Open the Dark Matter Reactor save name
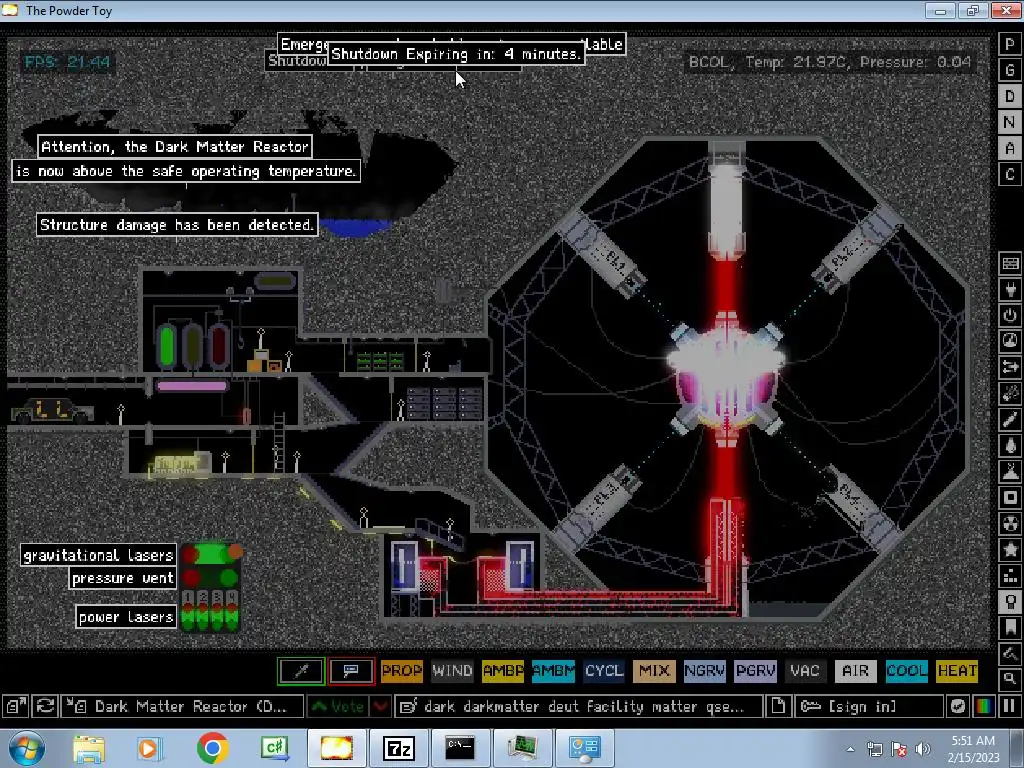 [183, 706]
